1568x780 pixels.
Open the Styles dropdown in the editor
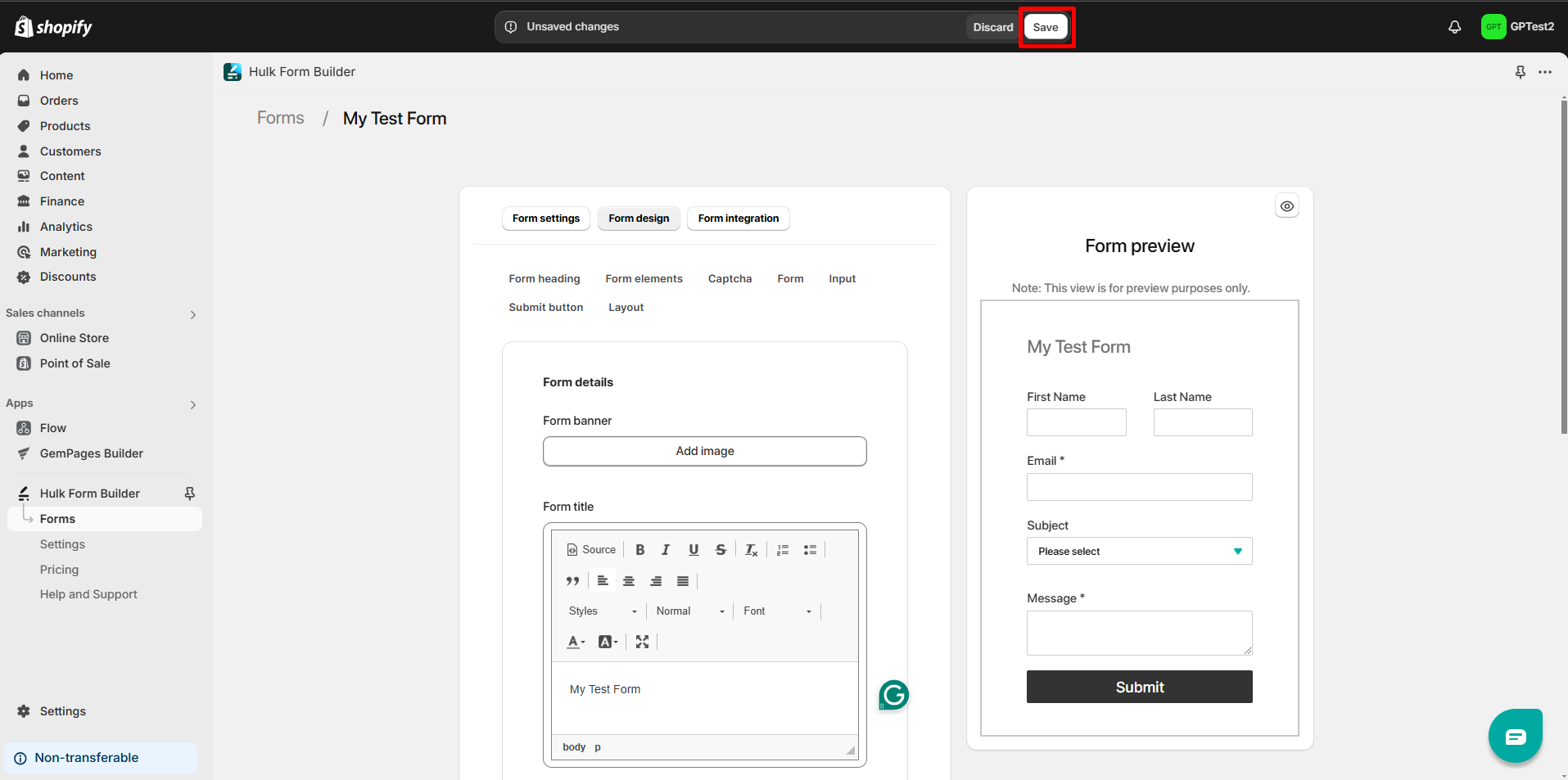[x=603, y=611]
